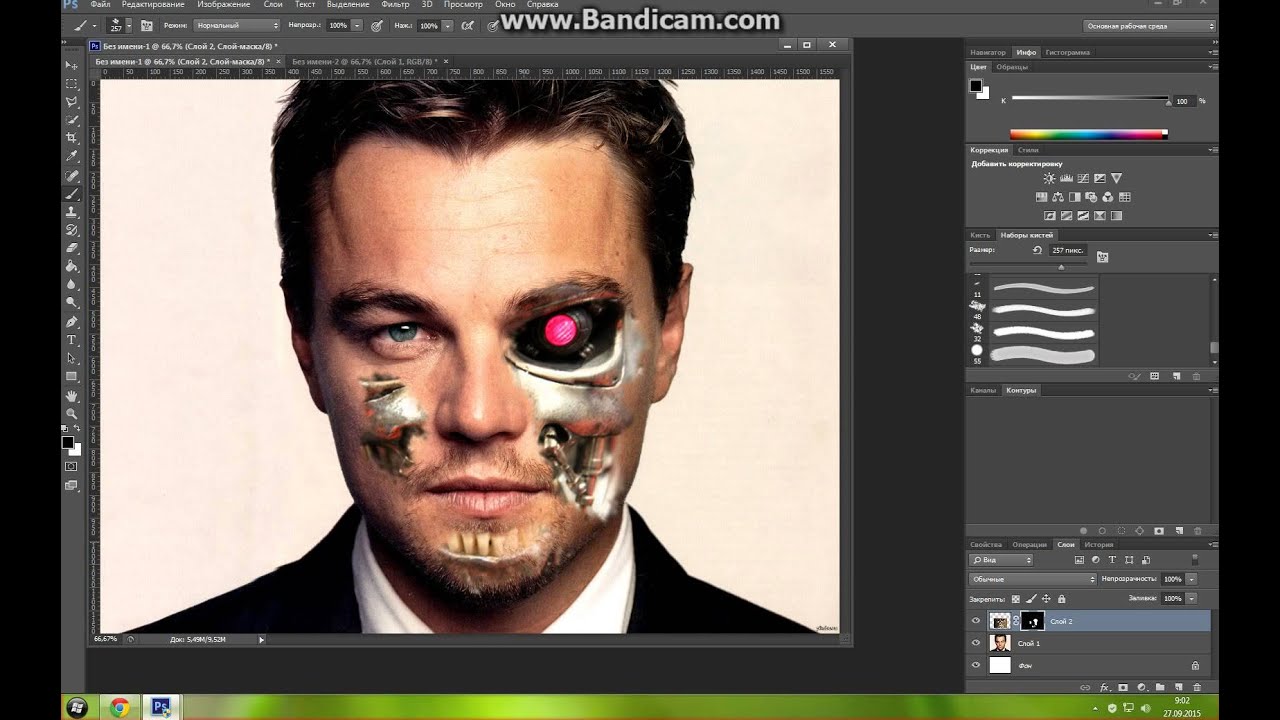Select the Move tool

(x=71, y=65)
